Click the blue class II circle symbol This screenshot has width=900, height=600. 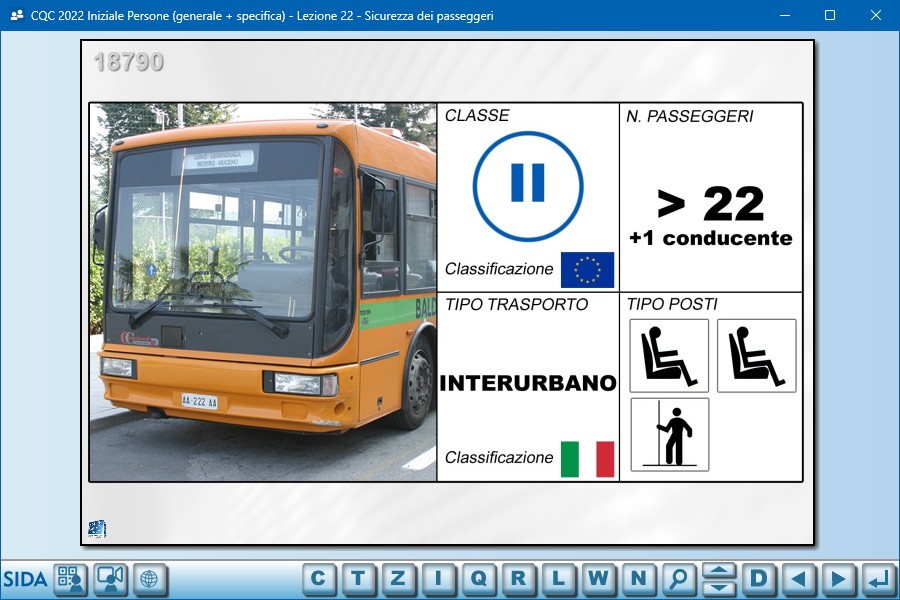click(527, 185)
